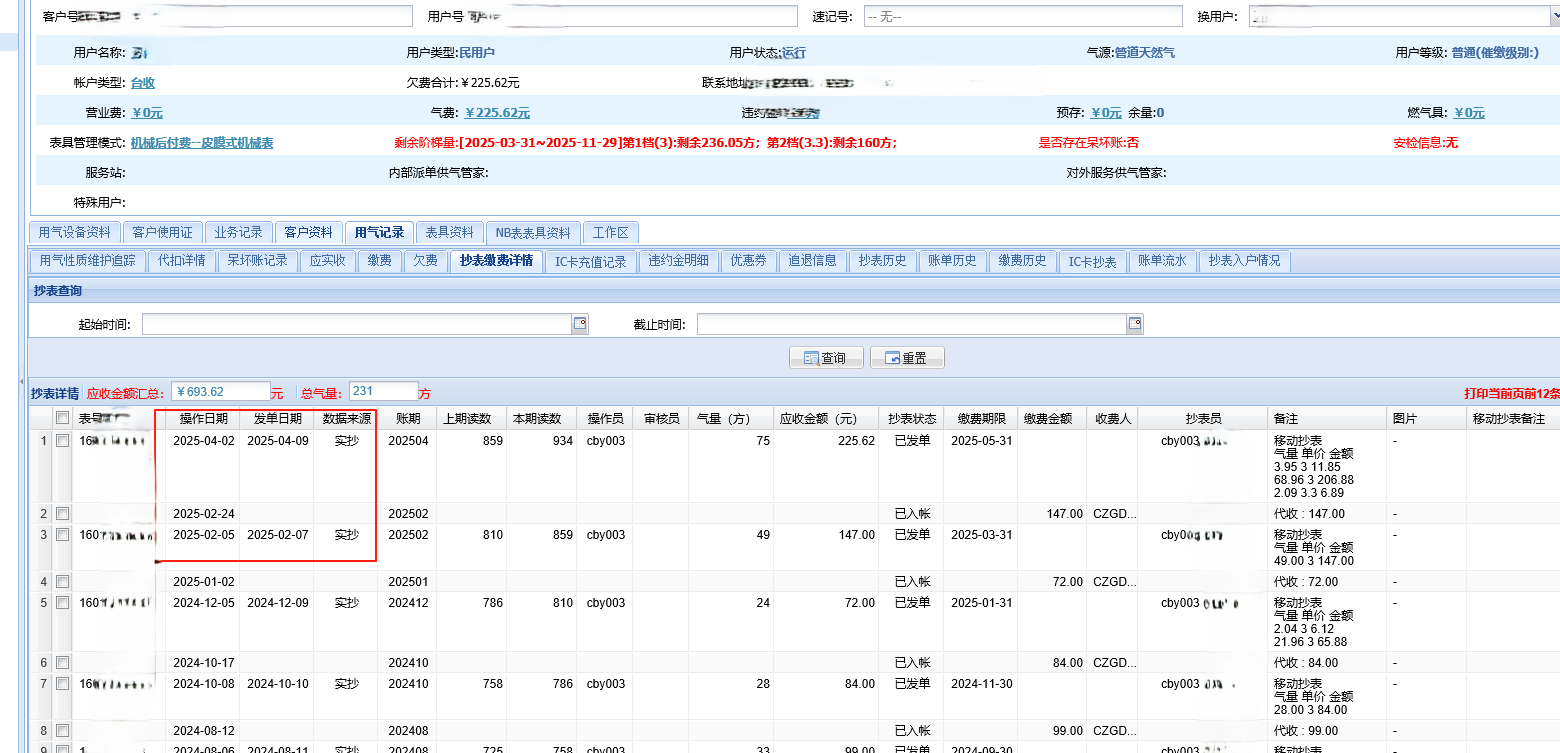
Task: Switch to the 工作区 tab
Action: [x=610, y=232]
